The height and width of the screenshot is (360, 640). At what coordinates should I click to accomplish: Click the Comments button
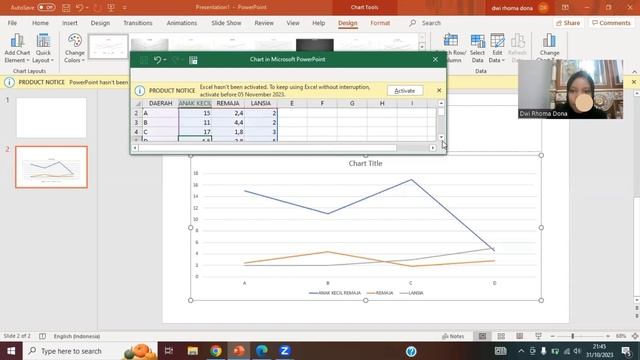[611, 23]
